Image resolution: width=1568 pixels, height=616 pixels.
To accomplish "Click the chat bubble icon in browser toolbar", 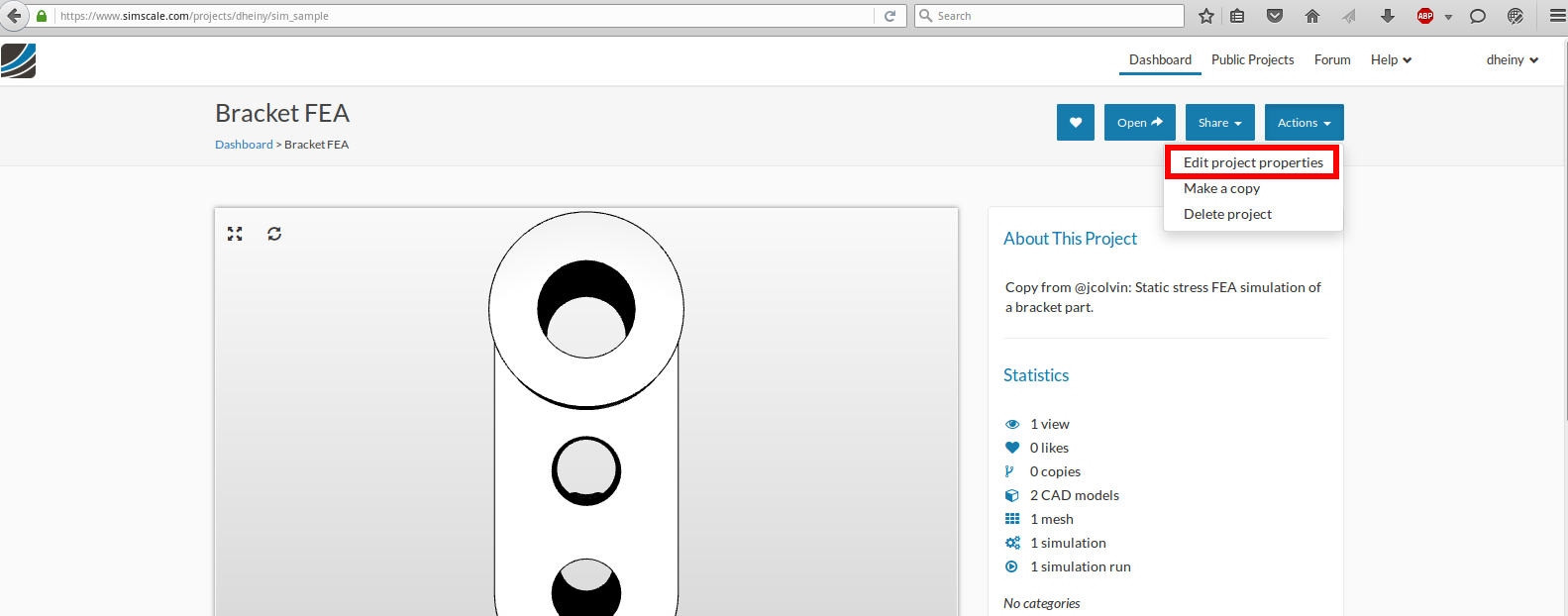I will point(1478,16).
